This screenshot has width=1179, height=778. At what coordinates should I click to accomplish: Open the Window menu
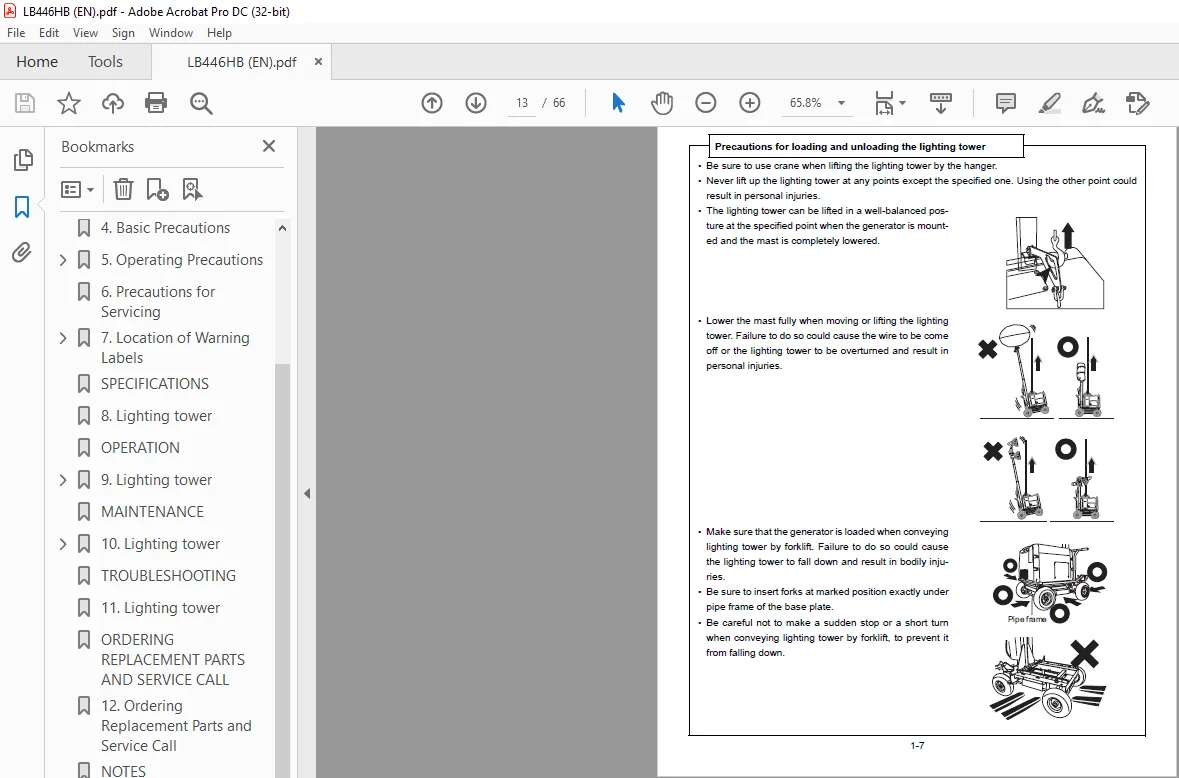pos(171,33)
